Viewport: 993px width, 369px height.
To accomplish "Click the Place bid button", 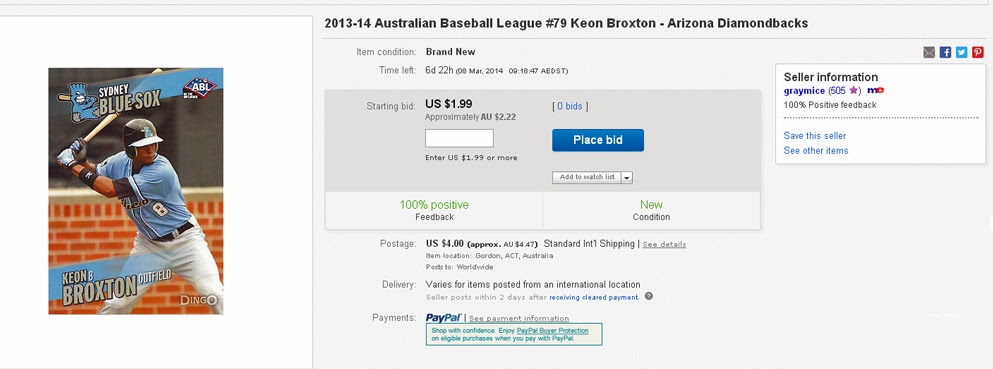I will coord(598,141).
